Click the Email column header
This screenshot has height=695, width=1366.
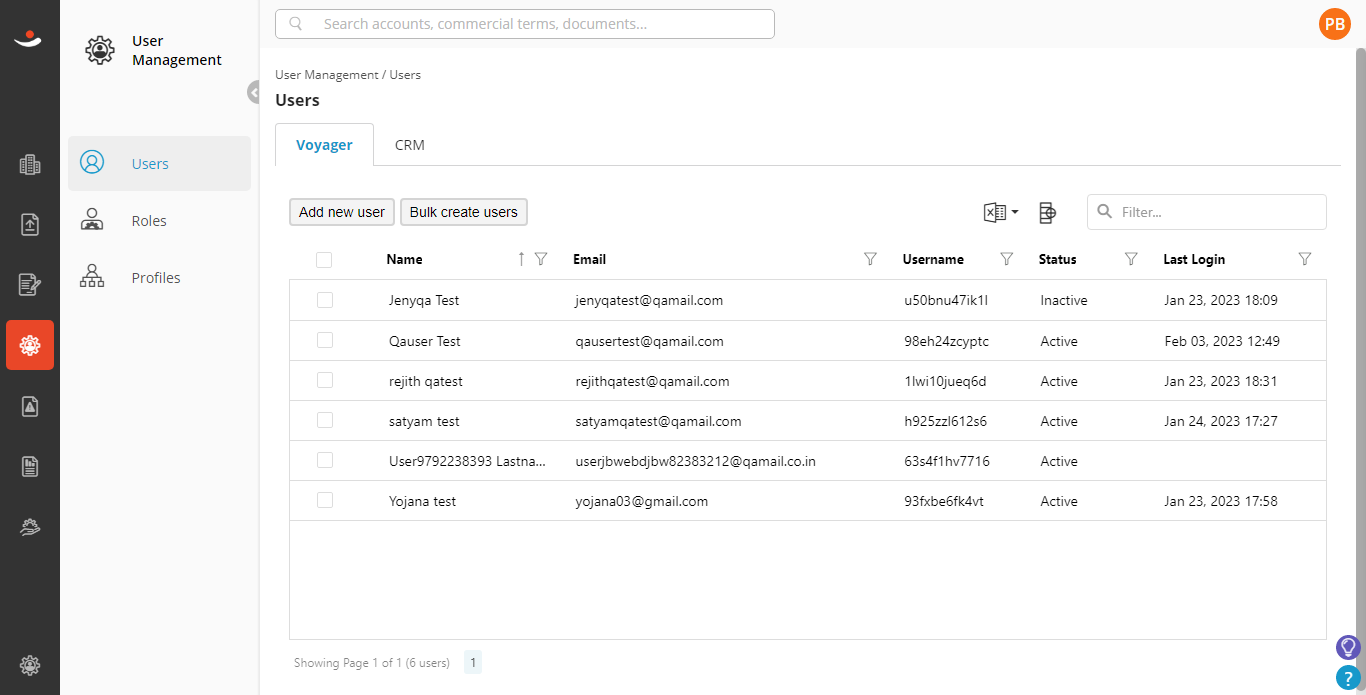[589, 259]
